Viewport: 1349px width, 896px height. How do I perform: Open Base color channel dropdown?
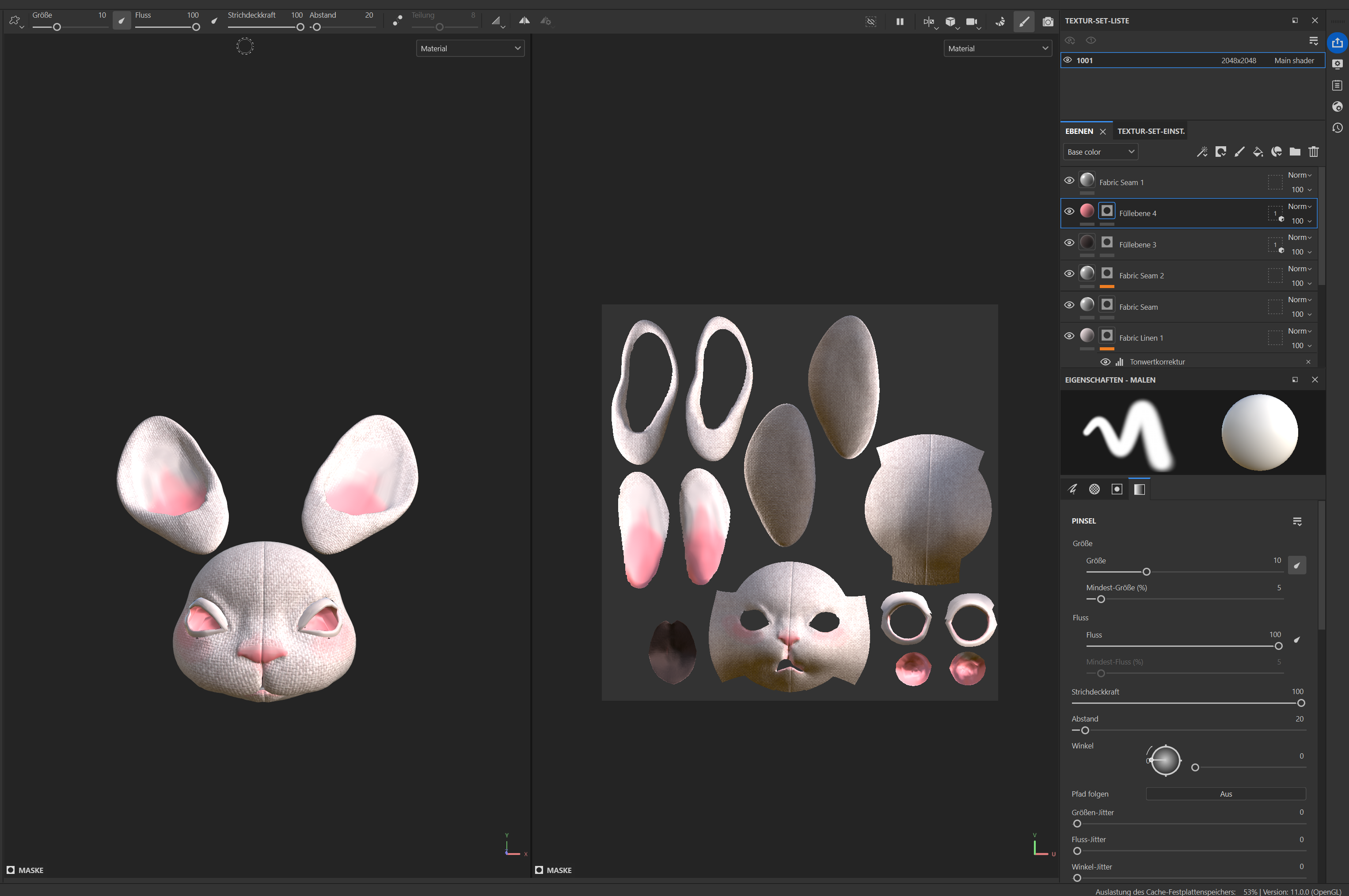[x=1100, y=152]
